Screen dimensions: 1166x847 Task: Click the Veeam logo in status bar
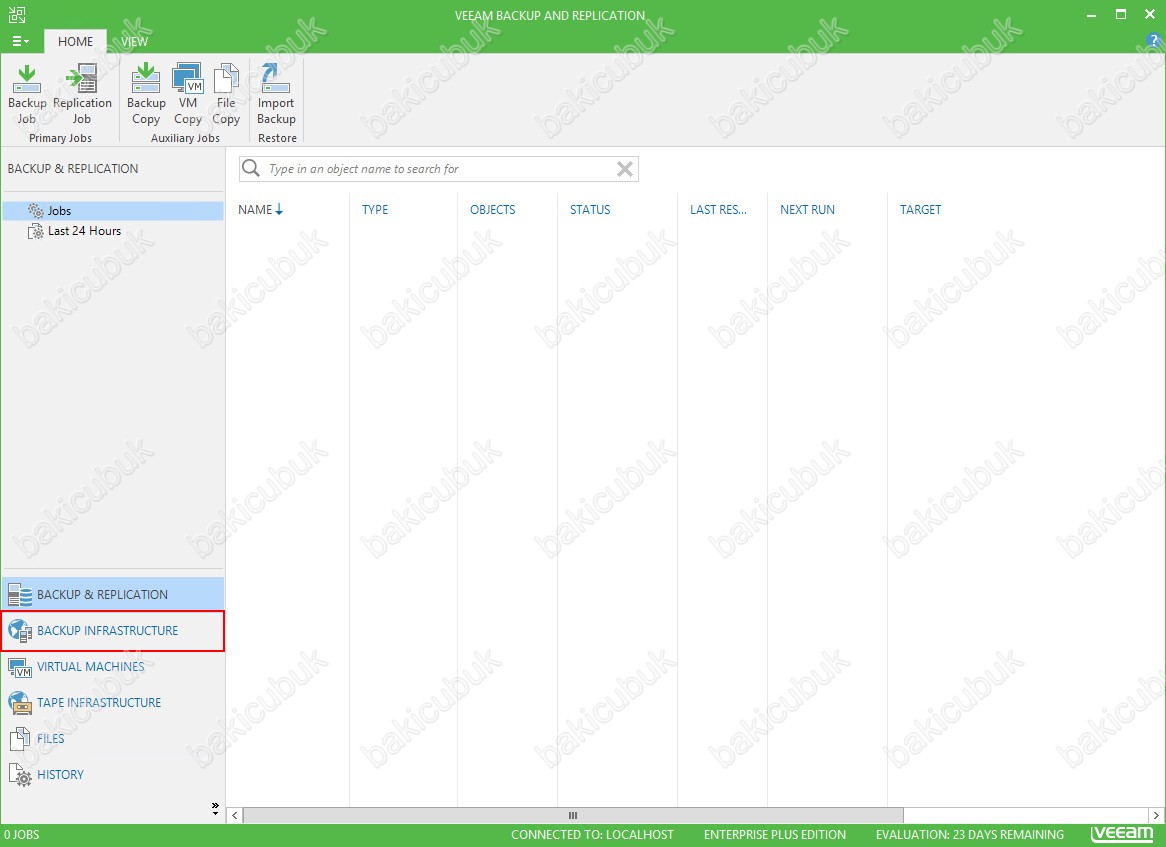coord(1121,834)
